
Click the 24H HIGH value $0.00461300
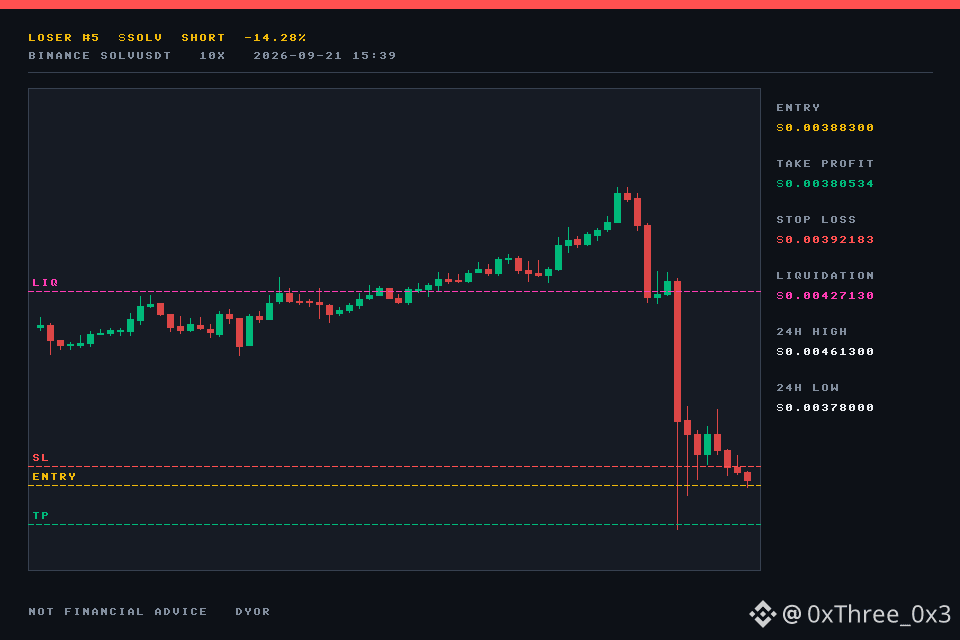825,352
